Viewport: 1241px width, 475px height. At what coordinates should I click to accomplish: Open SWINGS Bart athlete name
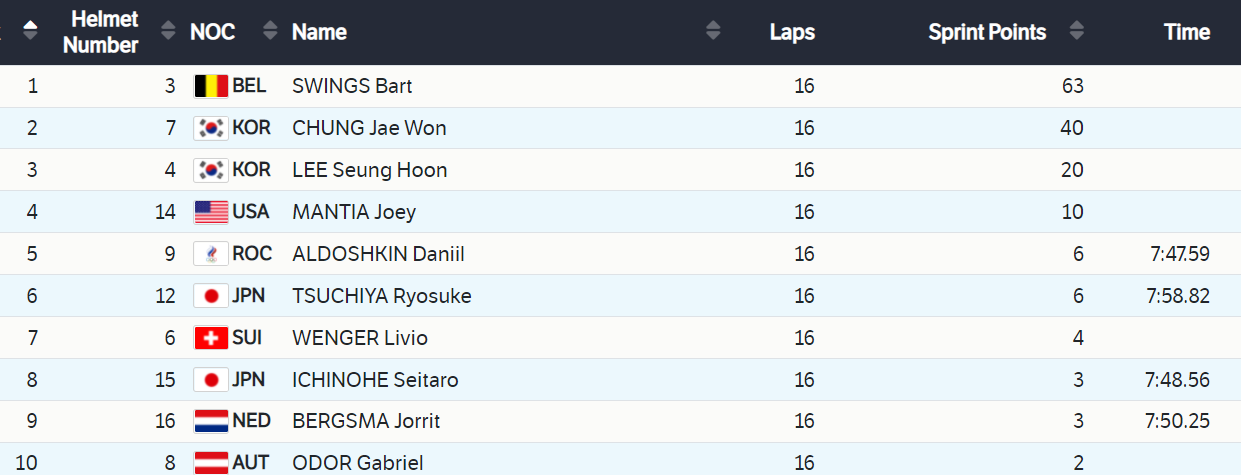[x=352, y=86]
